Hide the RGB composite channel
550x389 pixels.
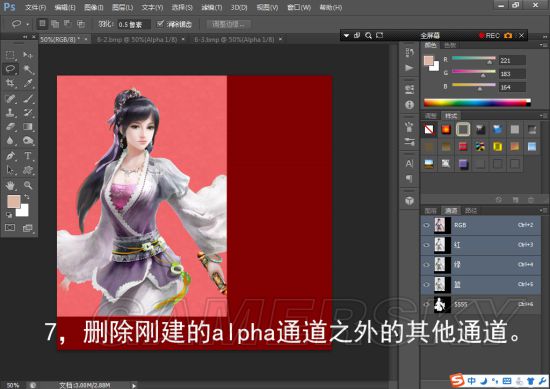click(427, 225)
